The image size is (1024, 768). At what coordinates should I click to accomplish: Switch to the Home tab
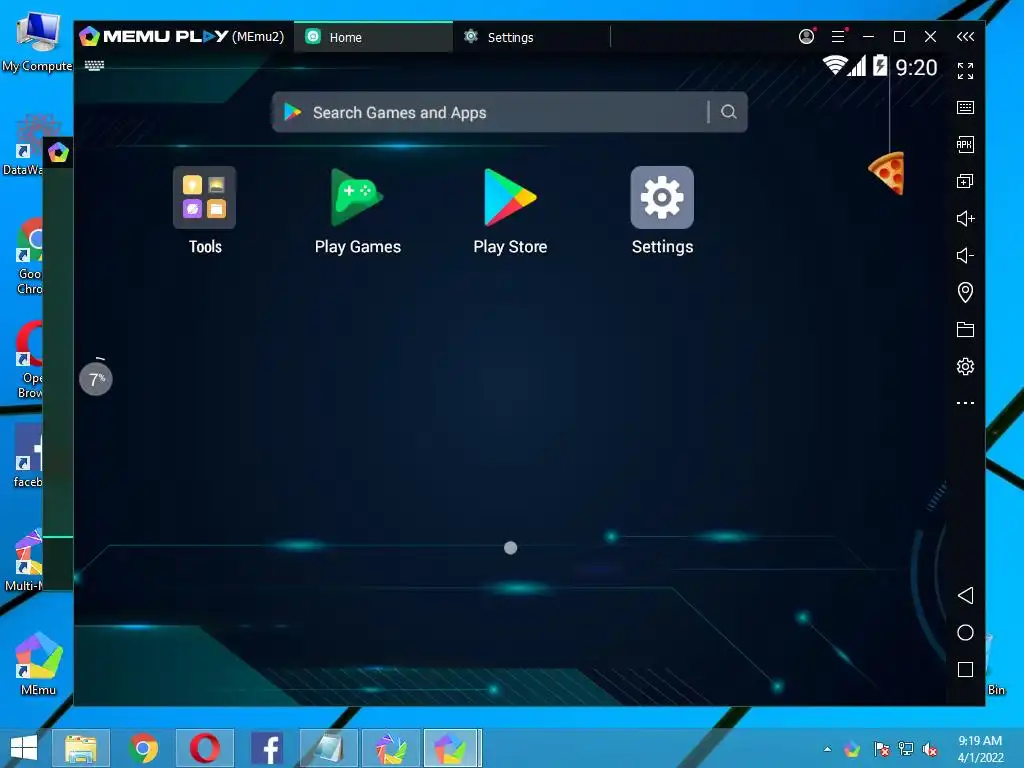(x=373, y=37)
